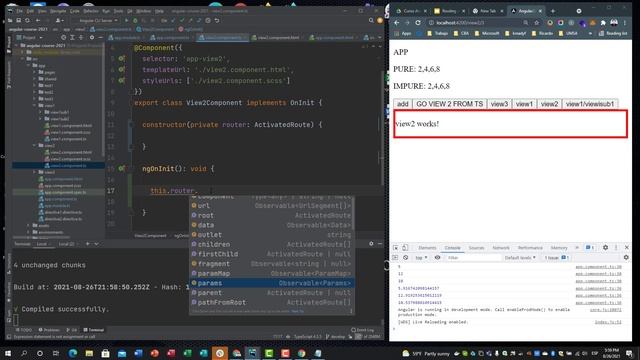Show console sidebar toggle in DevTools
The image size is (640, 360).
coord(395,258)
